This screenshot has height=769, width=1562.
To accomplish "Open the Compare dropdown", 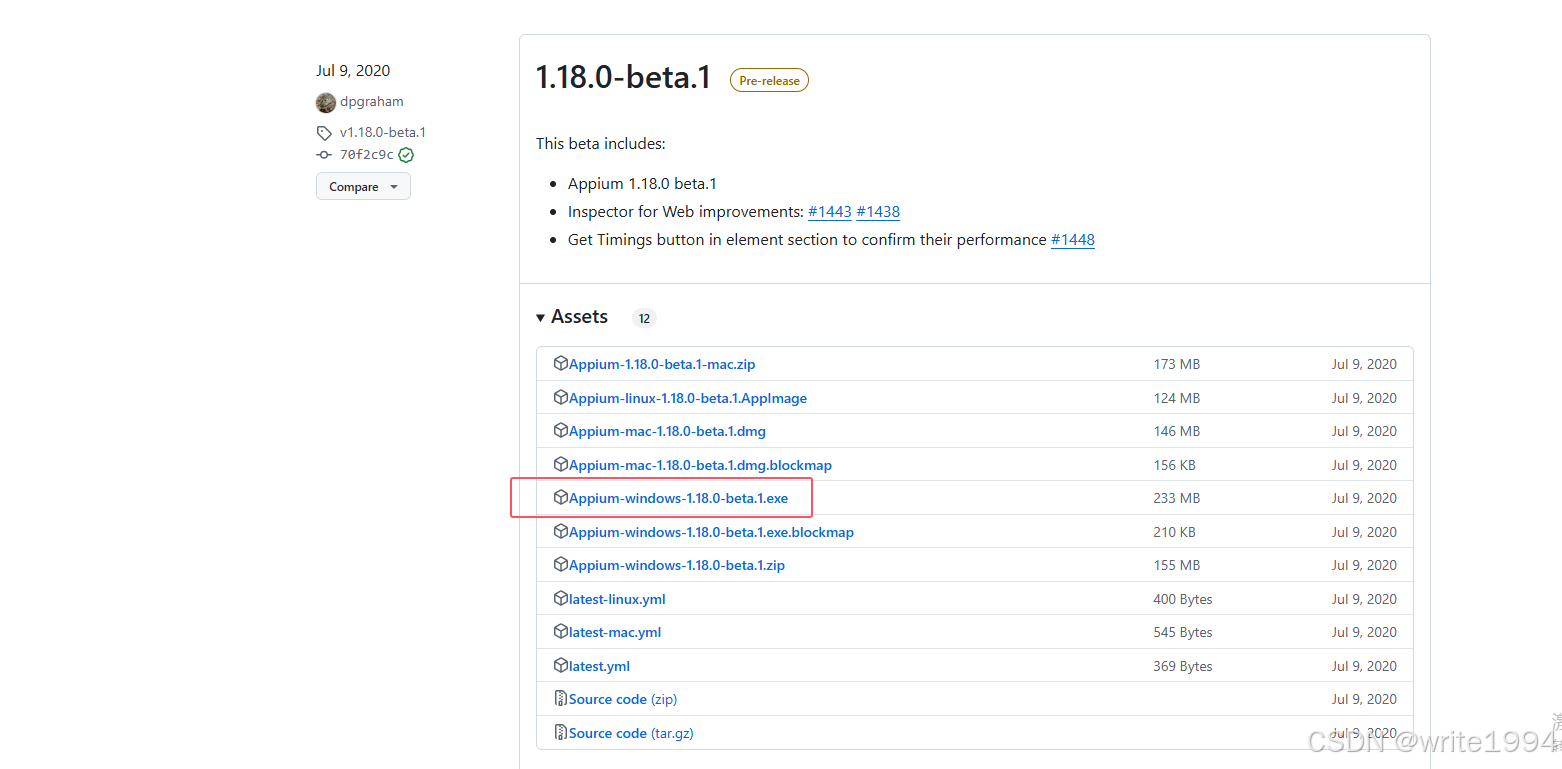I will pyautogui.click(x=363, y=187).
